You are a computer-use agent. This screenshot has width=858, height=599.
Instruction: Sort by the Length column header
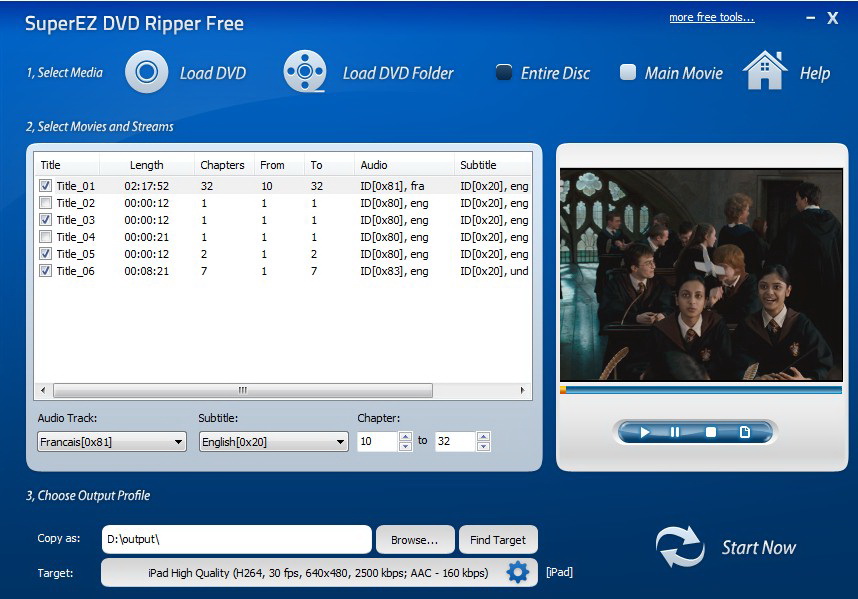click(x=147, y=165)
